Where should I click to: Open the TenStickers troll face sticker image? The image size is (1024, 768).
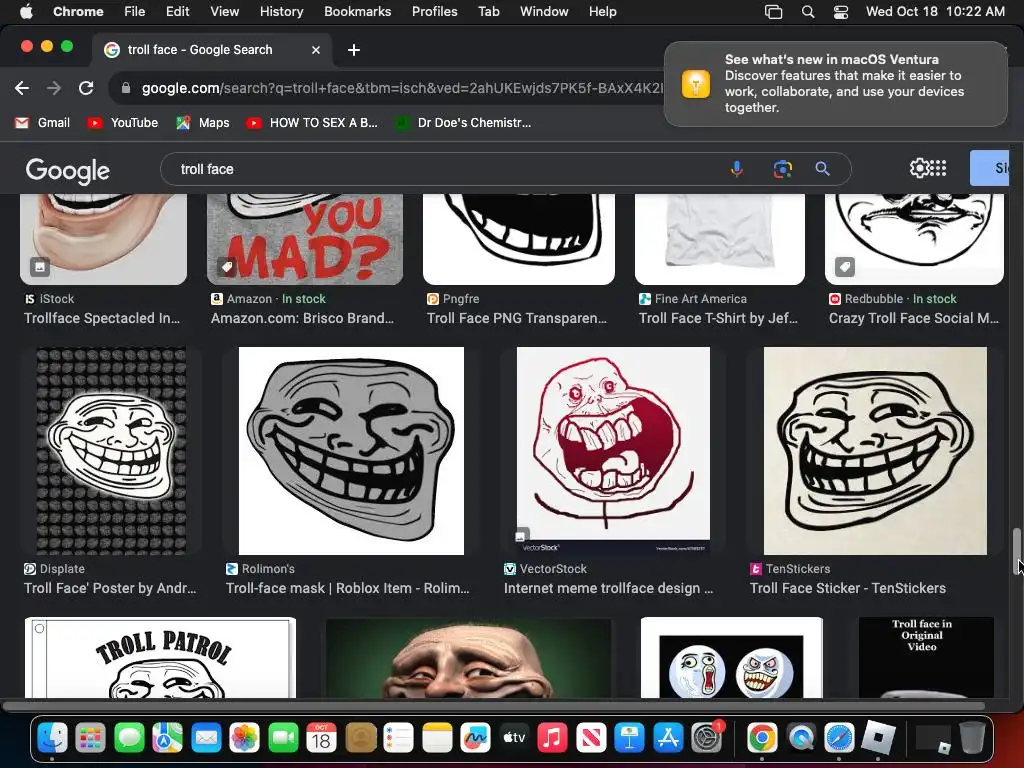tap(875, 451)
